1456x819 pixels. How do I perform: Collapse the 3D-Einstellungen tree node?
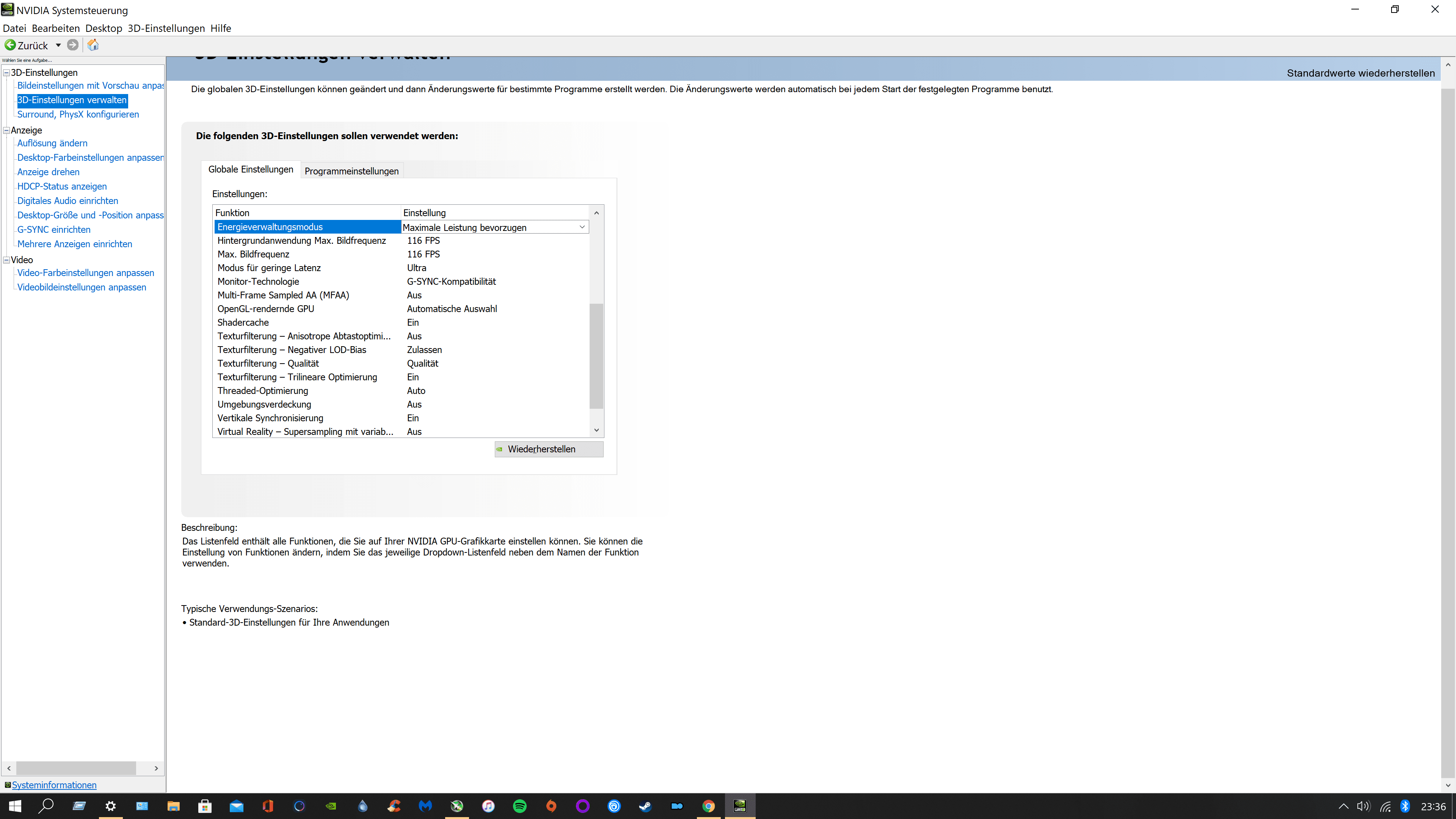click(7, 73)
